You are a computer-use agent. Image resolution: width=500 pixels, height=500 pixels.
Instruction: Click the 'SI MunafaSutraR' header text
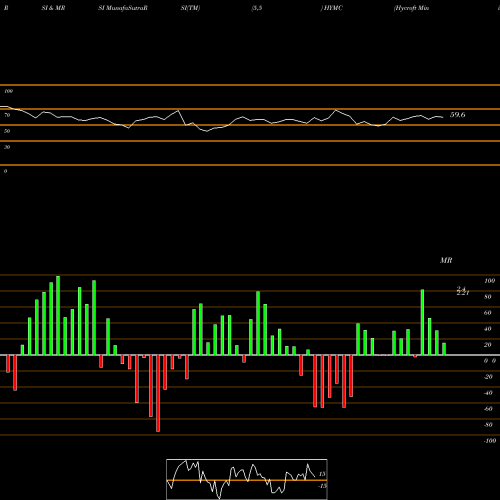click(x=123, y=8)
